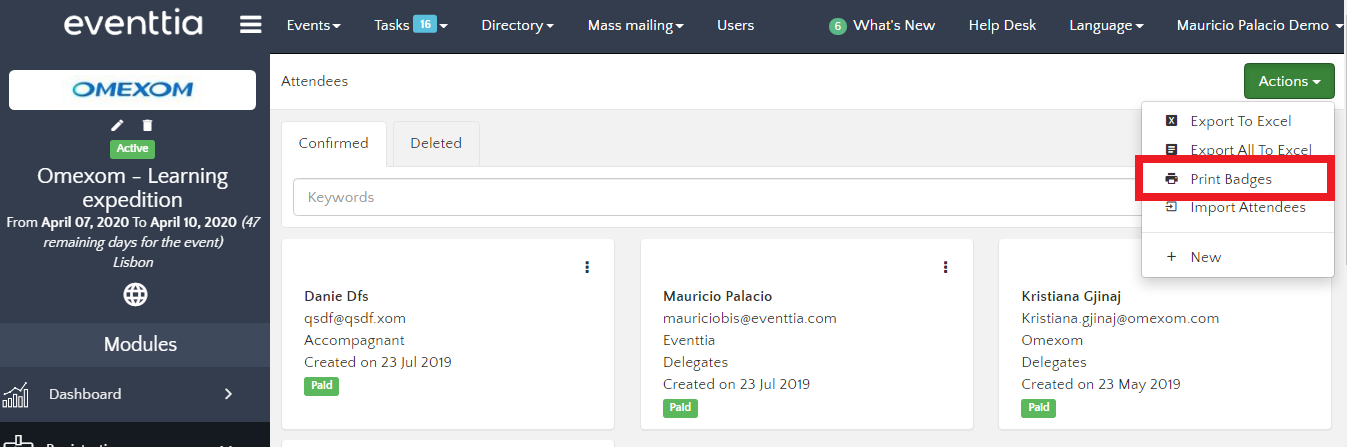Open the Events dropdown menu
1347x447 pixels.
pyautogui.click(x=313, y=26)
